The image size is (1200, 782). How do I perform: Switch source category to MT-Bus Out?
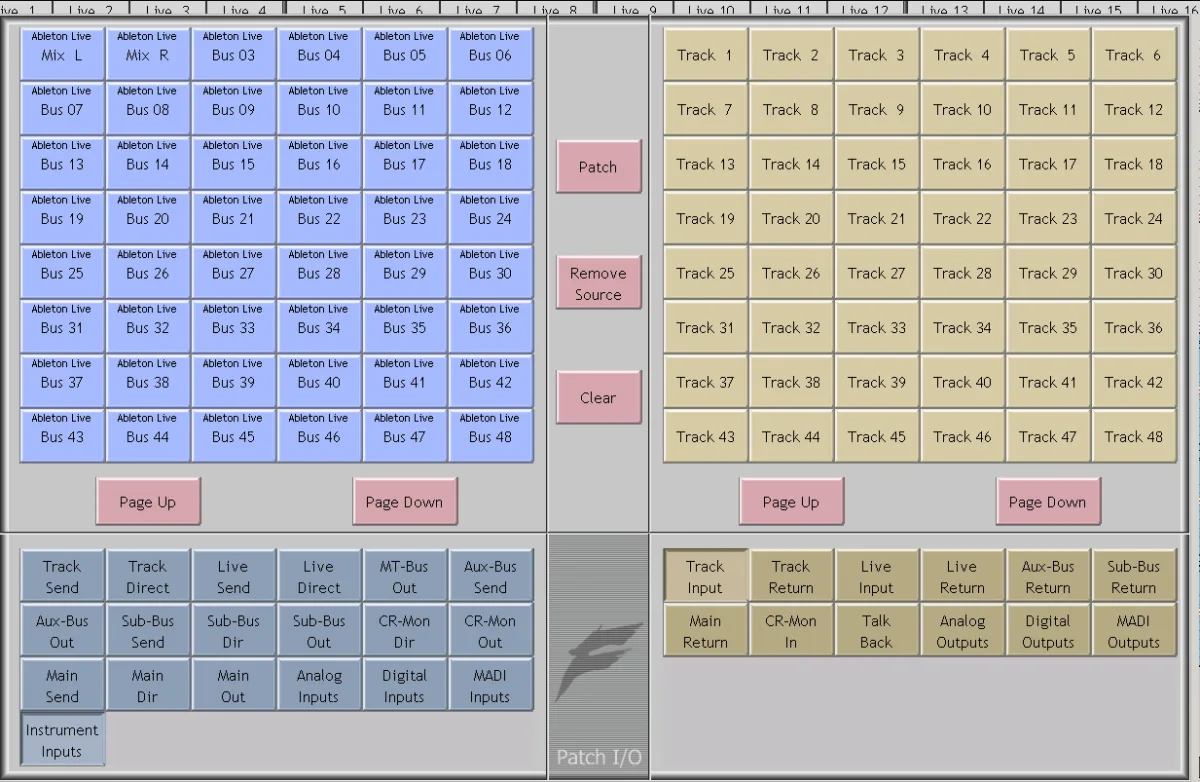point(405,577)
